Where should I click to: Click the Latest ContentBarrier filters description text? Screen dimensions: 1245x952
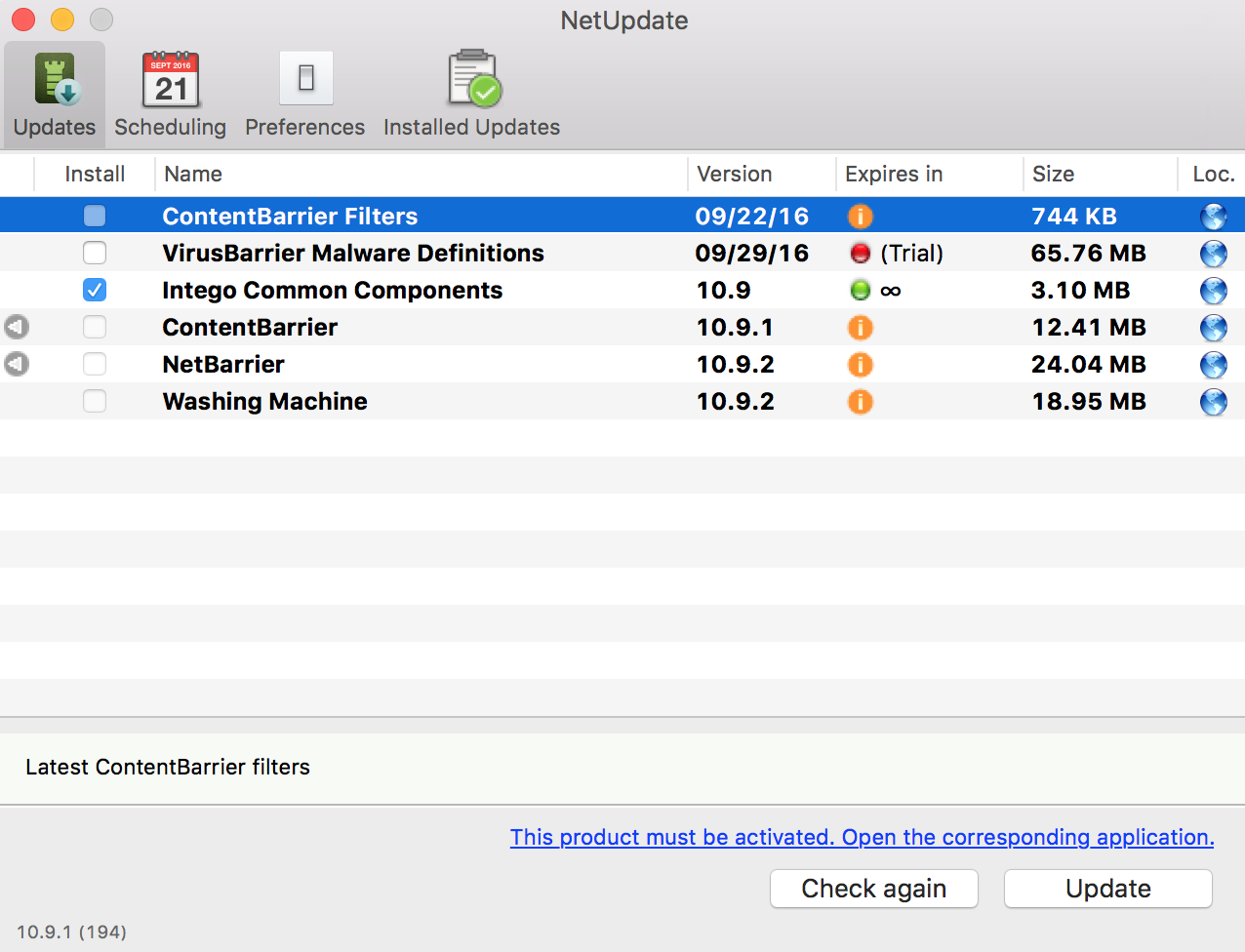168,767
